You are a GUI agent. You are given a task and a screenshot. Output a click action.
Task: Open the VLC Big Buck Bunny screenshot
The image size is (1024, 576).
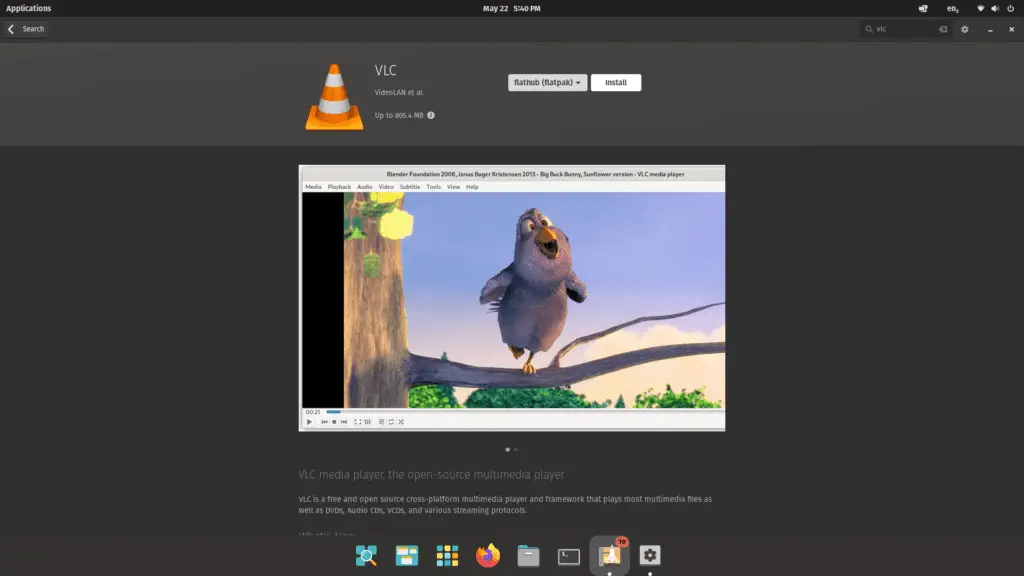tap(512, 298)
